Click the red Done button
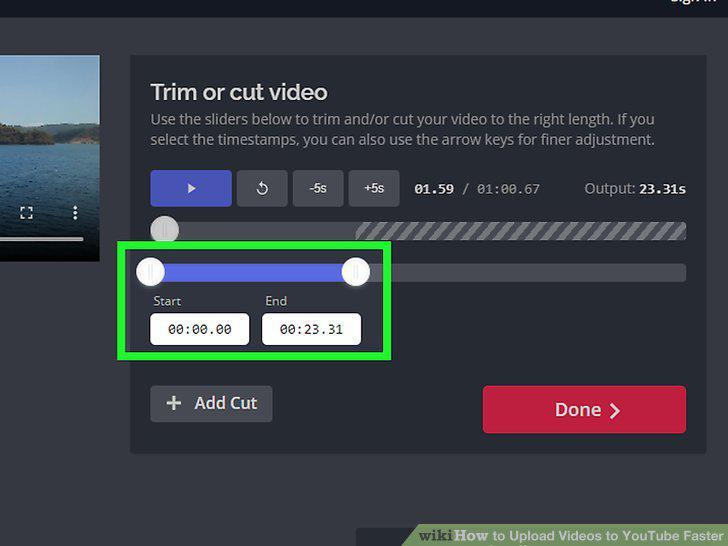This screenshot has height=546, width=728. 584,410
